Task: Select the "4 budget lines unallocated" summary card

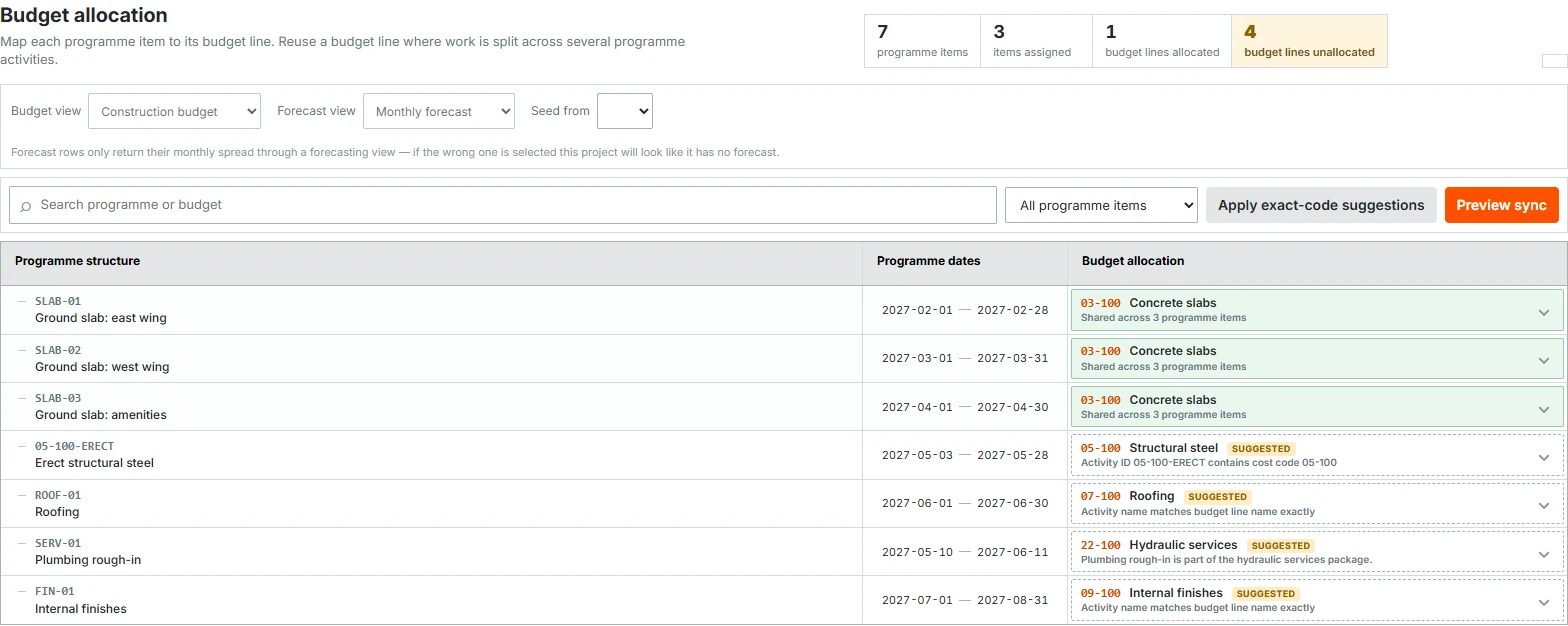Action: click(x=1309, y=41)
